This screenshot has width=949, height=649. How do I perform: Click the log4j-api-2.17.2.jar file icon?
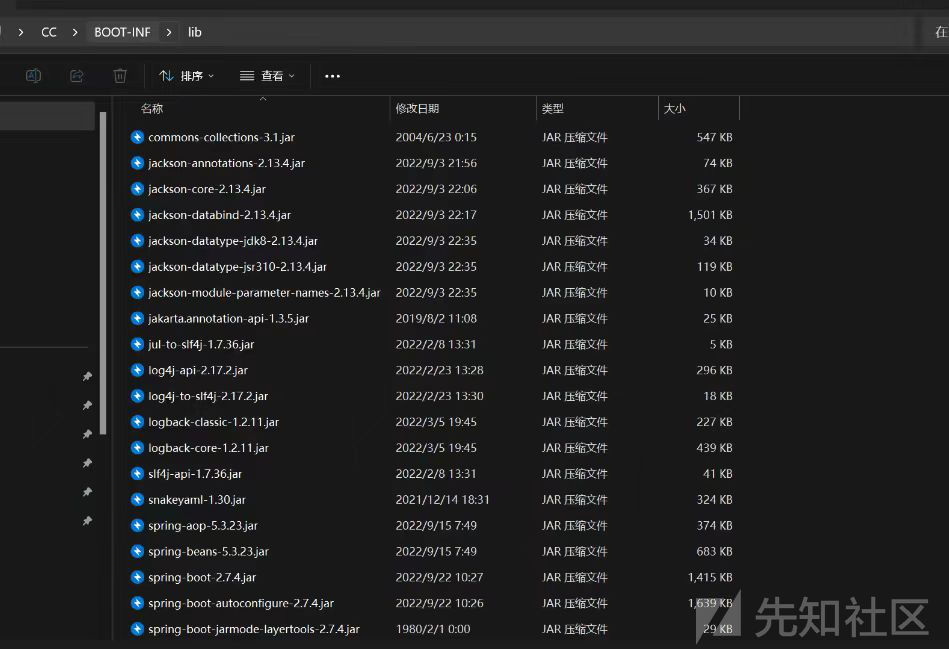[x=137, y=370]
